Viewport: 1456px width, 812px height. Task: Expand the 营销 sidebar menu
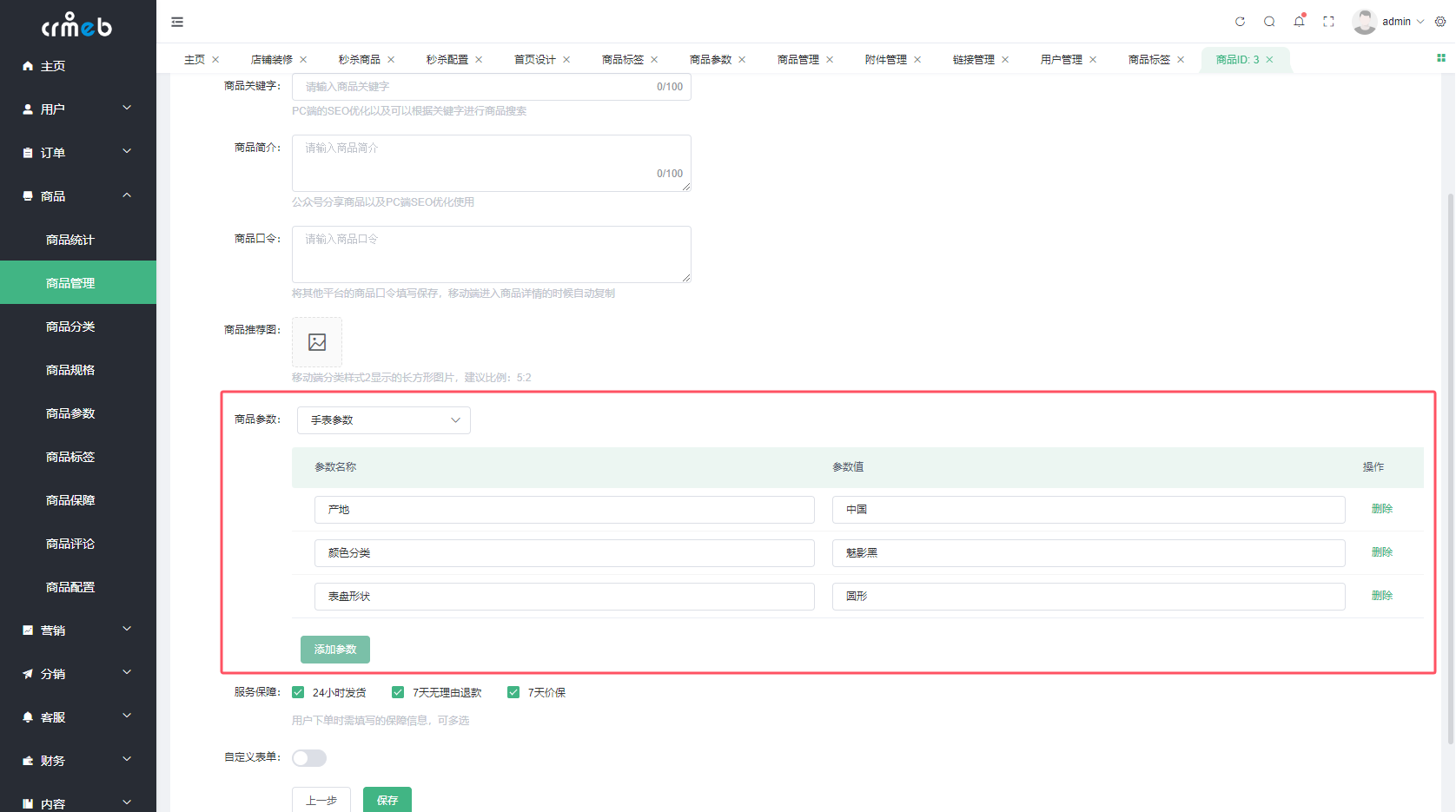[x=78, y=630]
